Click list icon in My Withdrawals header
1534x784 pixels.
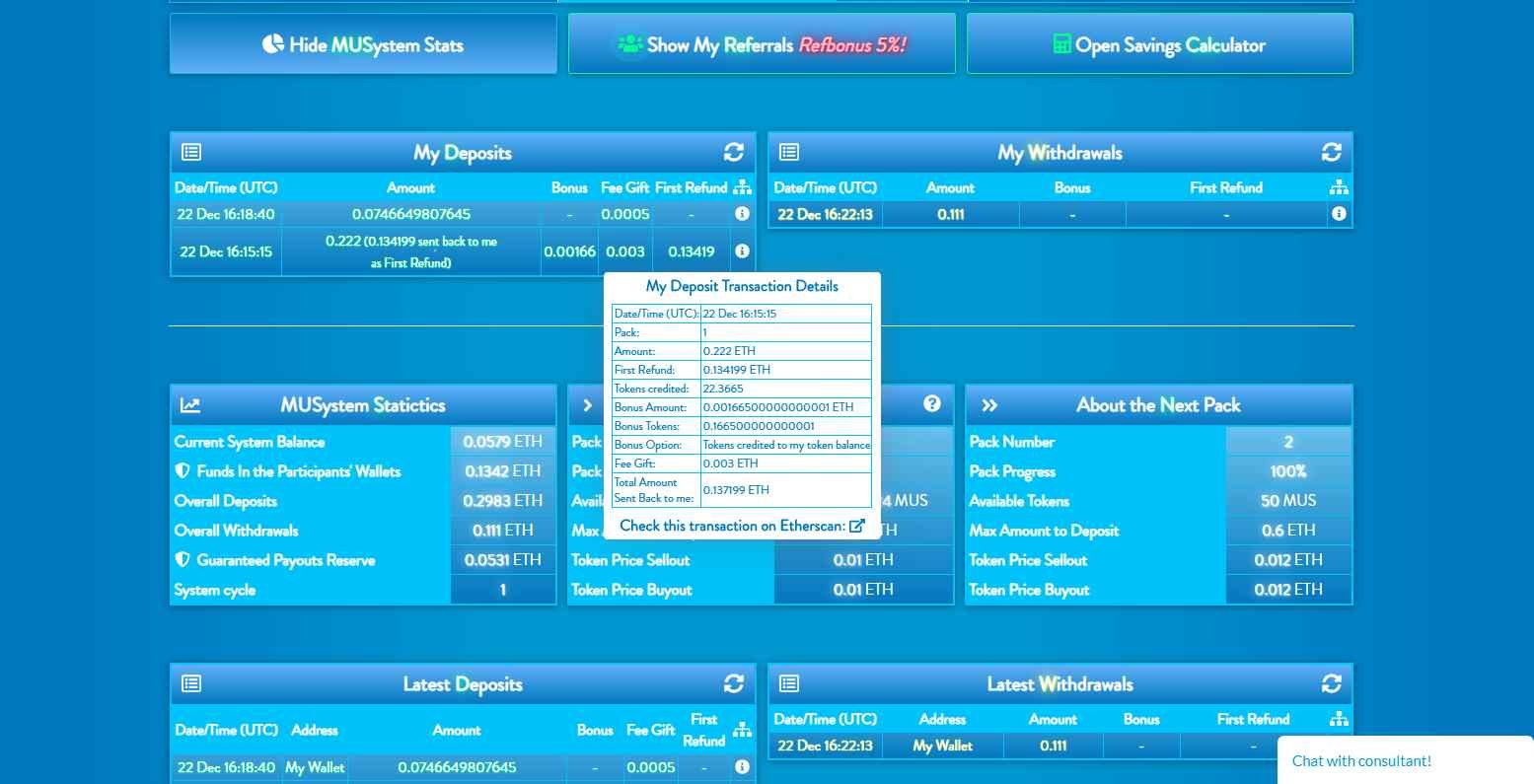click(789, 152)
